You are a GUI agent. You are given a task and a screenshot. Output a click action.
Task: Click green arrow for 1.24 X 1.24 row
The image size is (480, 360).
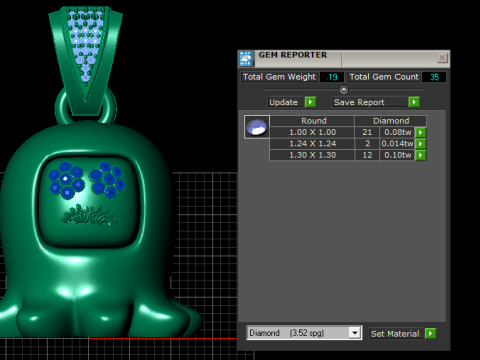[421, 144]
